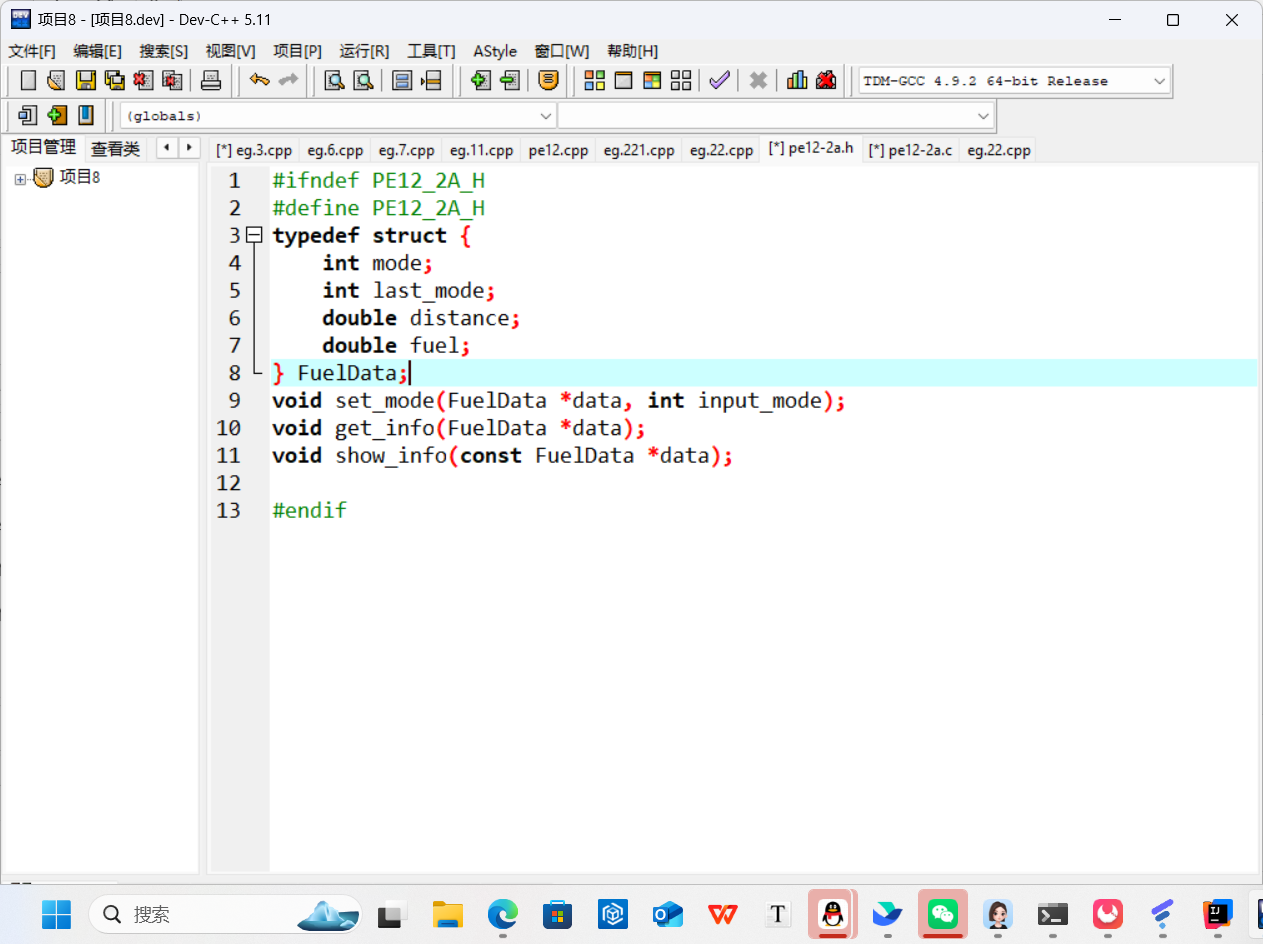Click the Goto function toolbar icon
Viewport: 1263px width, 944px height.
pos(402,81)
